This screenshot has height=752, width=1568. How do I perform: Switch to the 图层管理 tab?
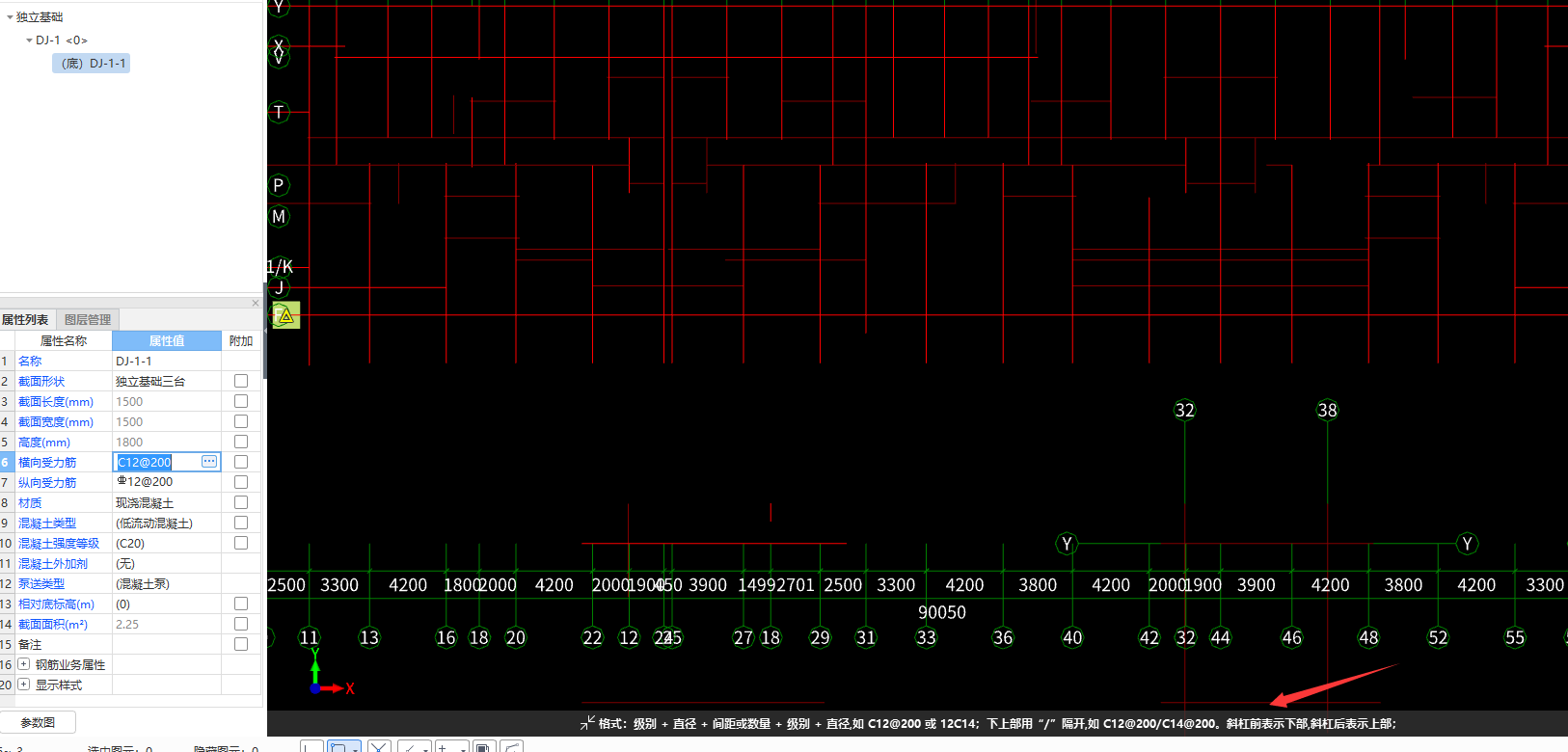(88, 319)
